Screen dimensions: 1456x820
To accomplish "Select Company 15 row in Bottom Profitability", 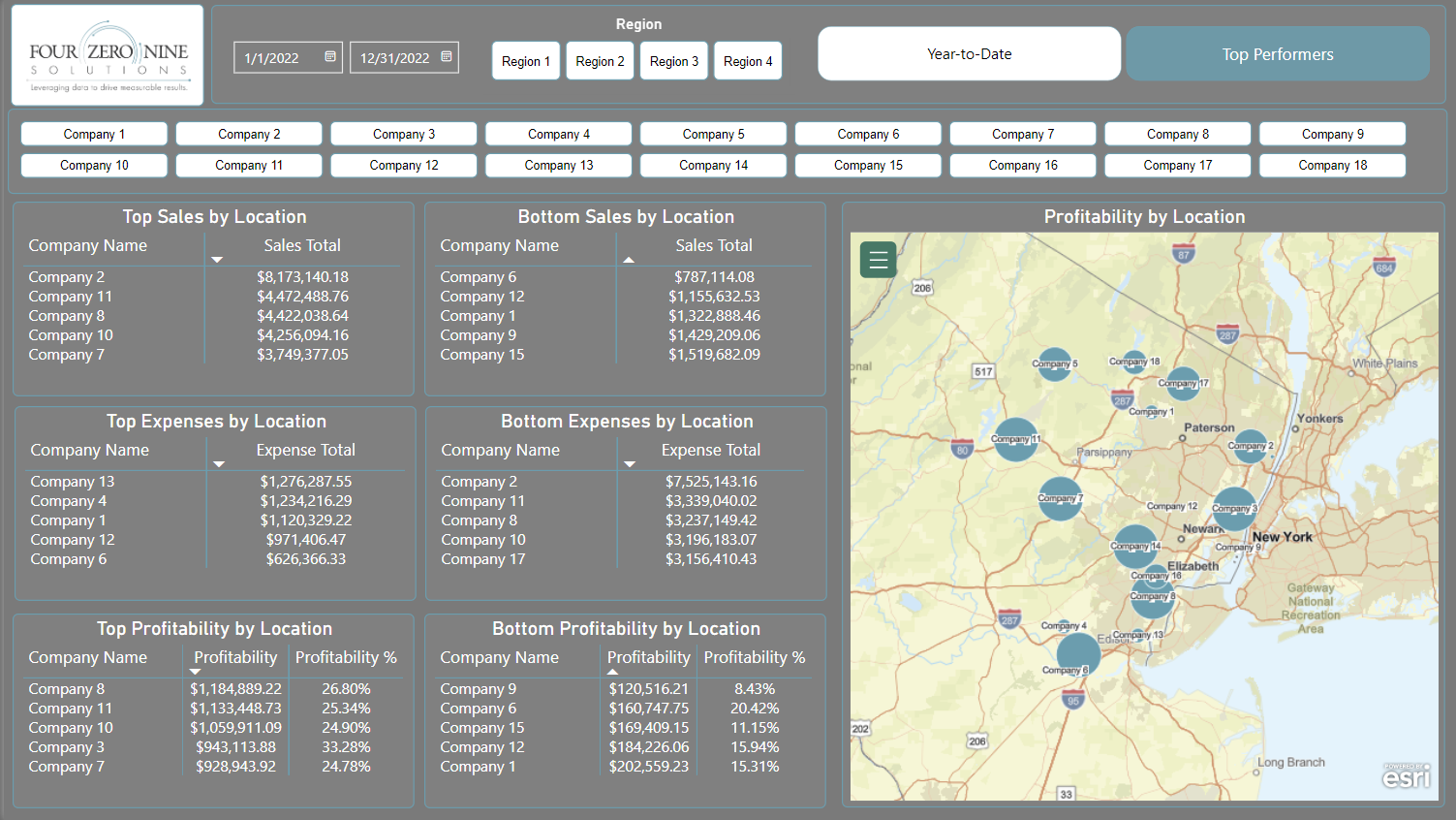I will pyautogui.click(x=625, y=728).
